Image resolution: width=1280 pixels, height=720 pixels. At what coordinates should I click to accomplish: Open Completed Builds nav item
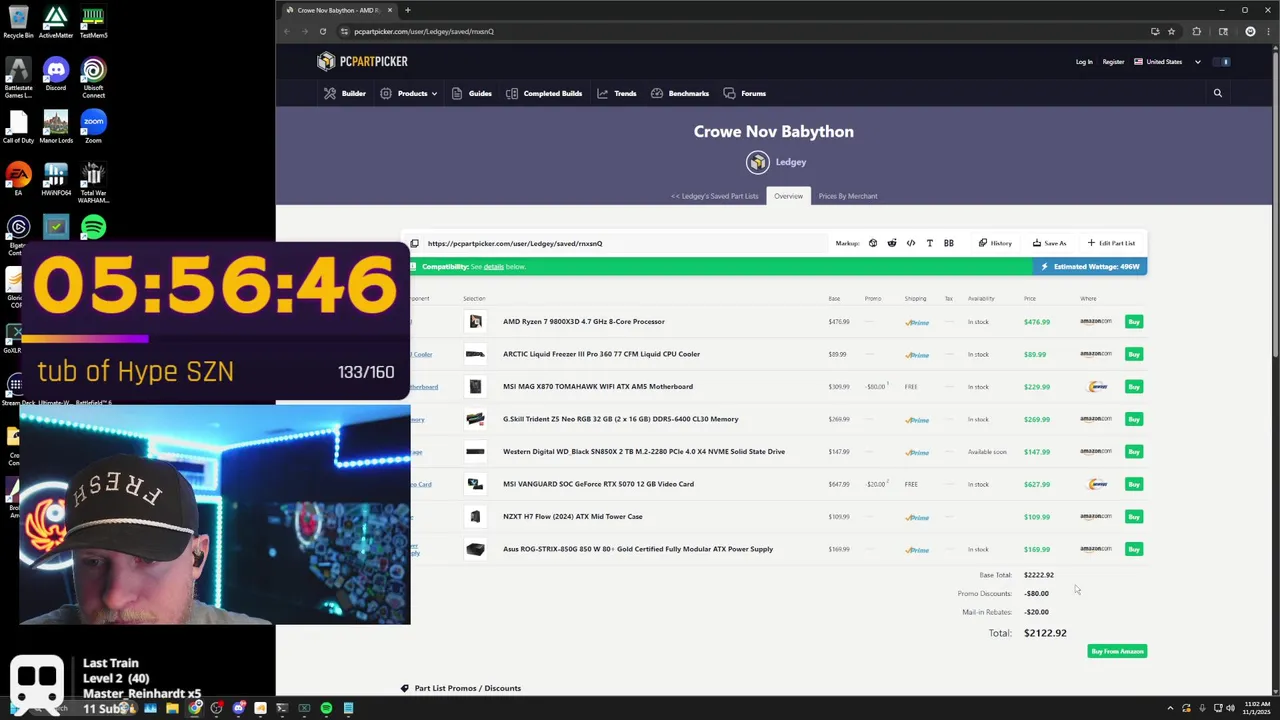[544, 93]
